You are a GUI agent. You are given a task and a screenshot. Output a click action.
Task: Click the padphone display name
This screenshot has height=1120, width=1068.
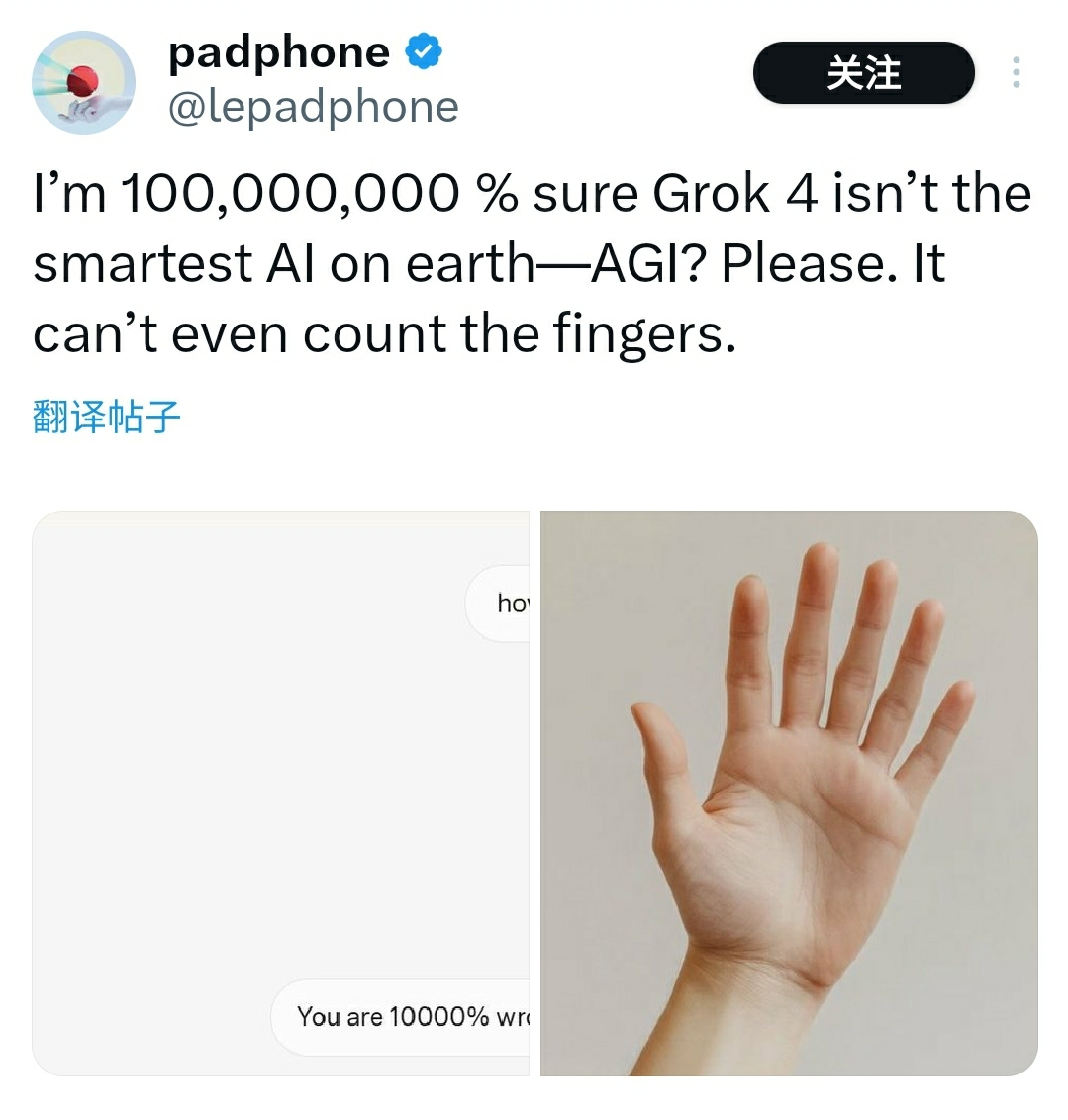click(279, 52)
